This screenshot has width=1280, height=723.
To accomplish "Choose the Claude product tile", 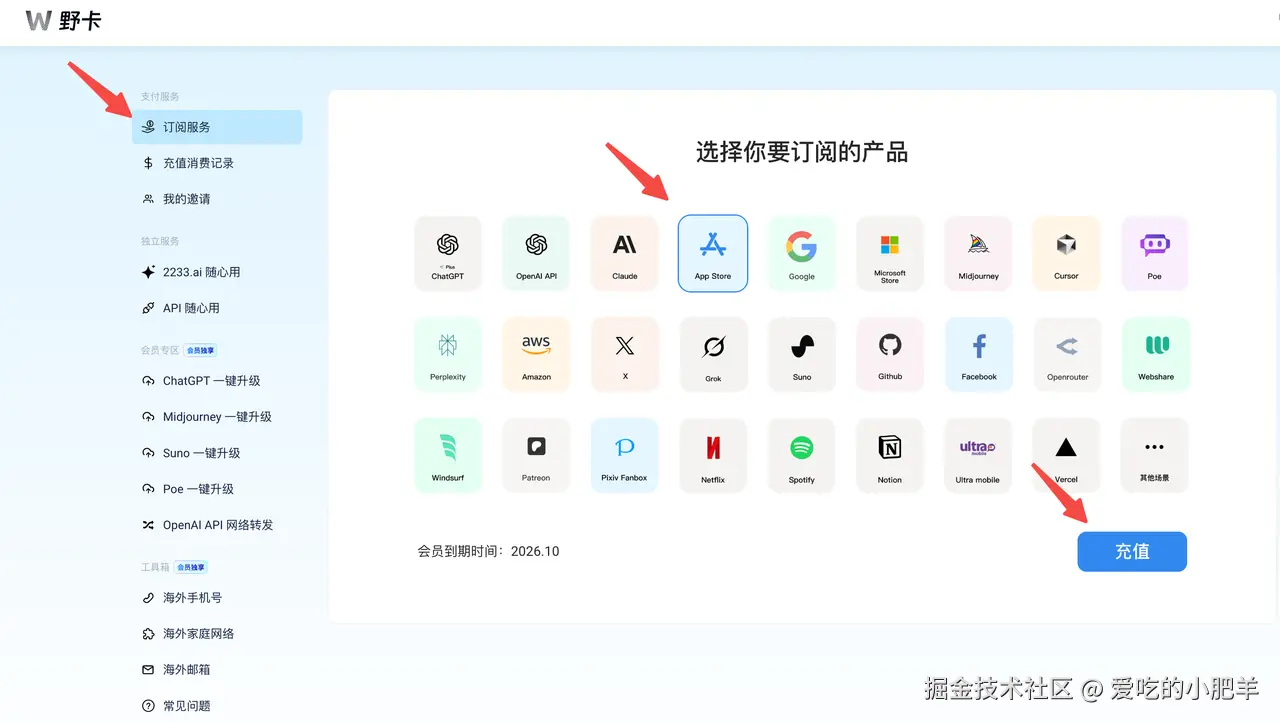I will point(625,253).
